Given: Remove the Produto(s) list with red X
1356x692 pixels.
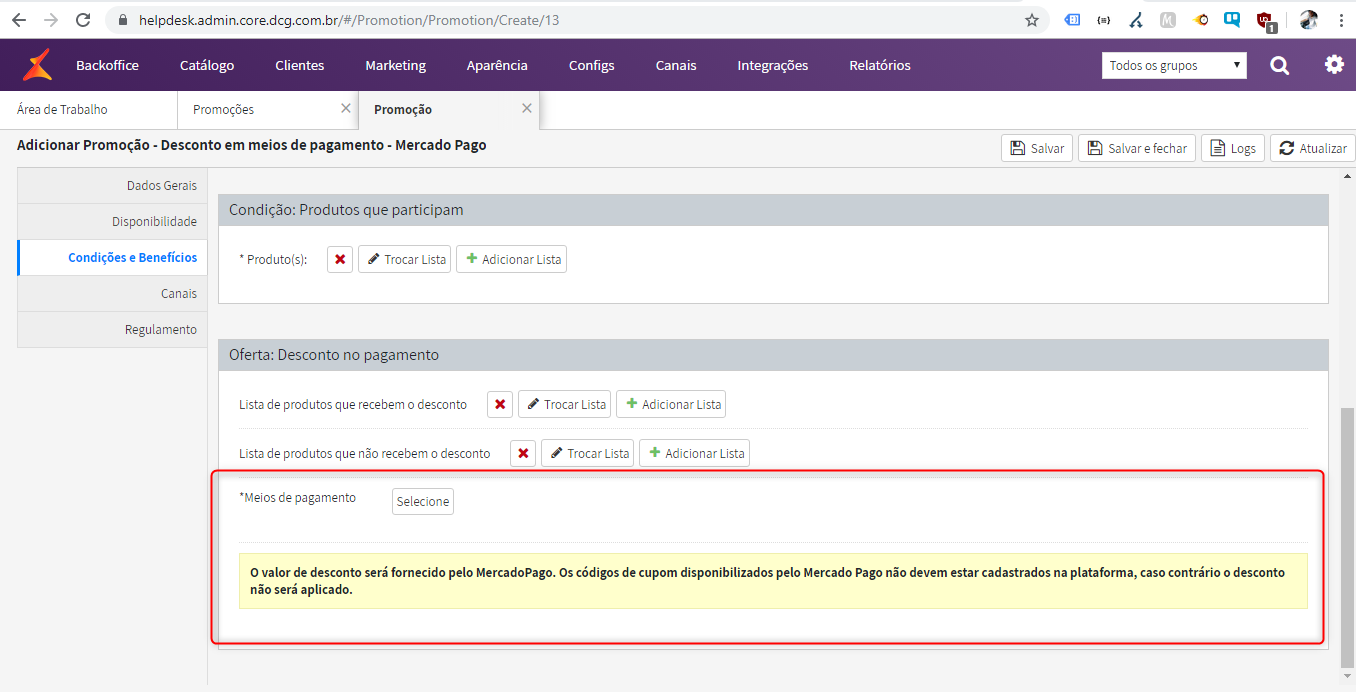Looking at the screenshot, I should pos(340,259).
